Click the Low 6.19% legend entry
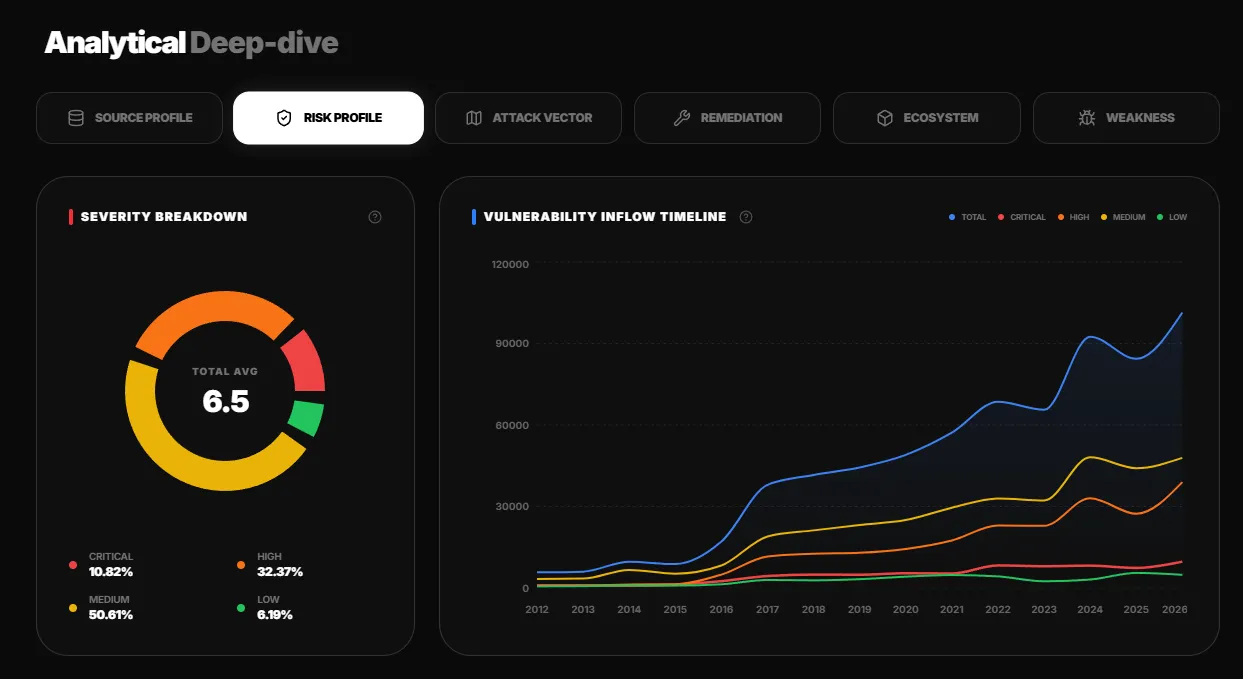The image size is (1243, 679). (x=265, y=607)
